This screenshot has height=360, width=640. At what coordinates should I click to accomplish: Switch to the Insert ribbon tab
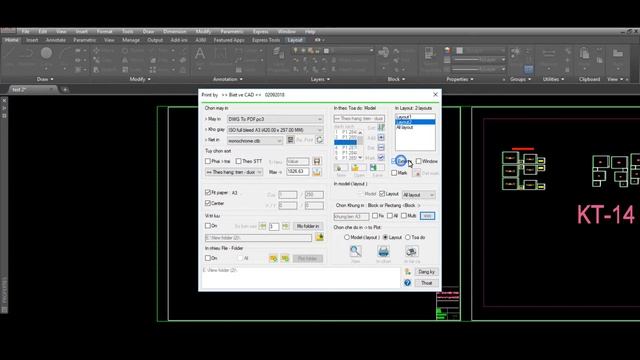click(32, 40)
